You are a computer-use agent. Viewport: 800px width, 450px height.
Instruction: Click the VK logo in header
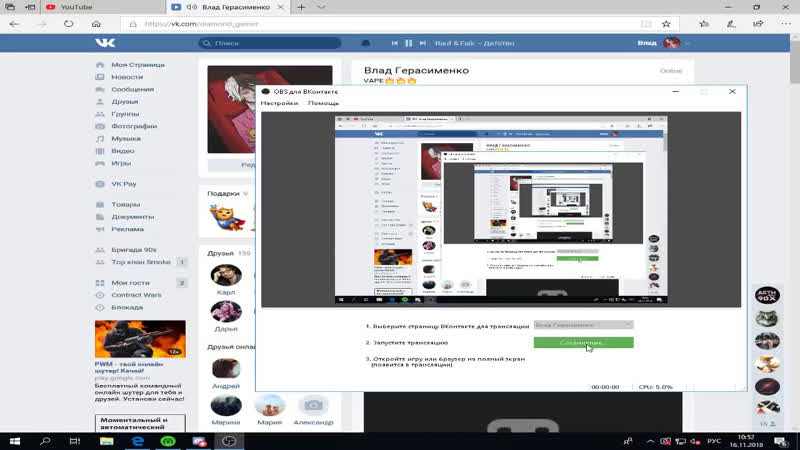(105, 43)
